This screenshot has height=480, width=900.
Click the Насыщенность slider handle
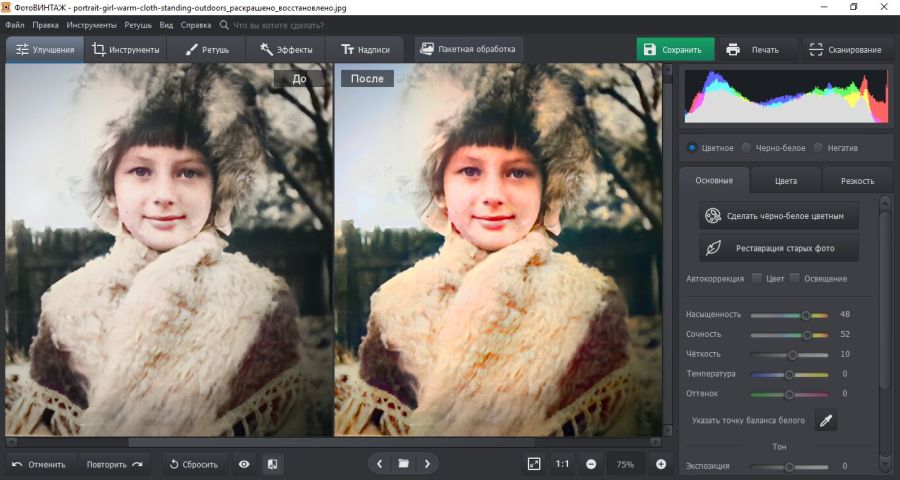click(806, 314)
